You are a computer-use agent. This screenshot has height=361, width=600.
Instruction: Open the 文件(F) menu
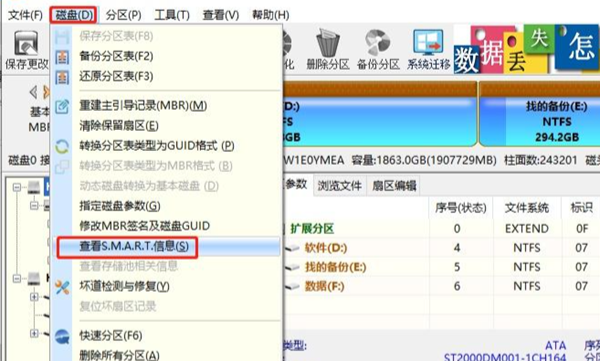point(25,15)
